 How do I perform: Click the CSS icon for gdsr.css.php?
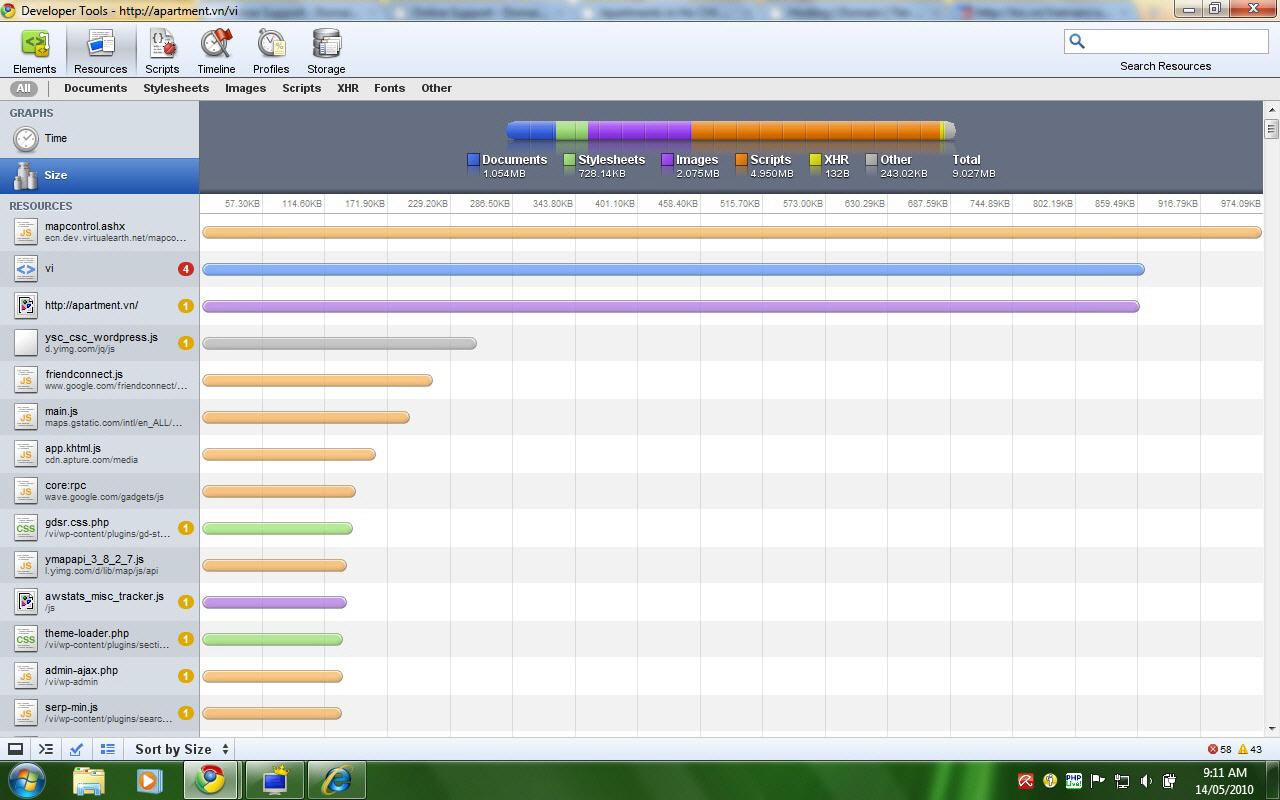click(26, 528)
